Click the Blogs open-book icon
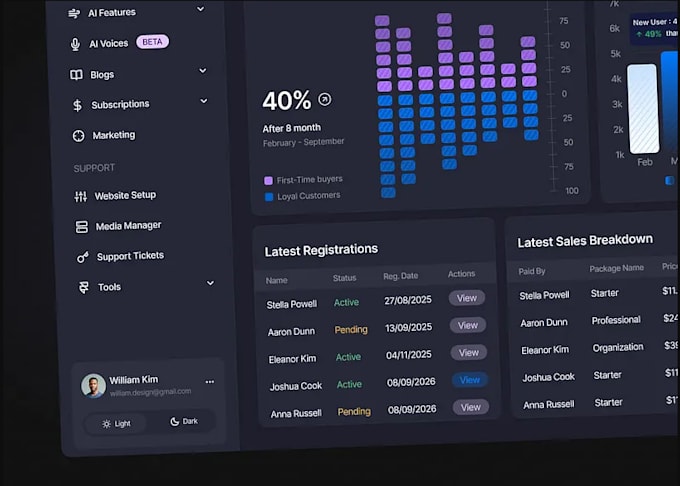680x486 pixels. (x=76, y=75)
